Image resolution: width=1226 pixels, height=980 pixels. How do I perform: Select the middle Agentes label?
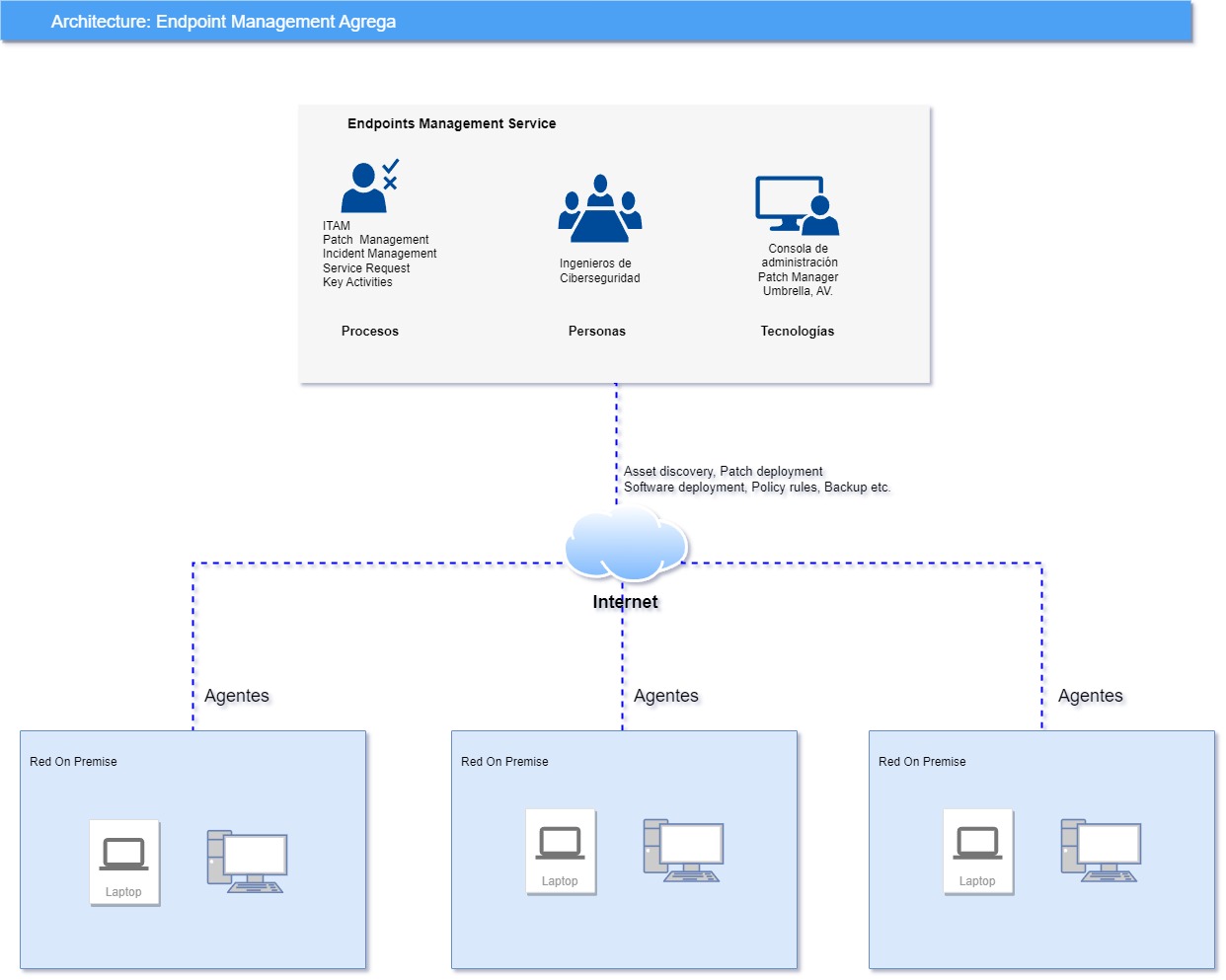tap(666, 696)
